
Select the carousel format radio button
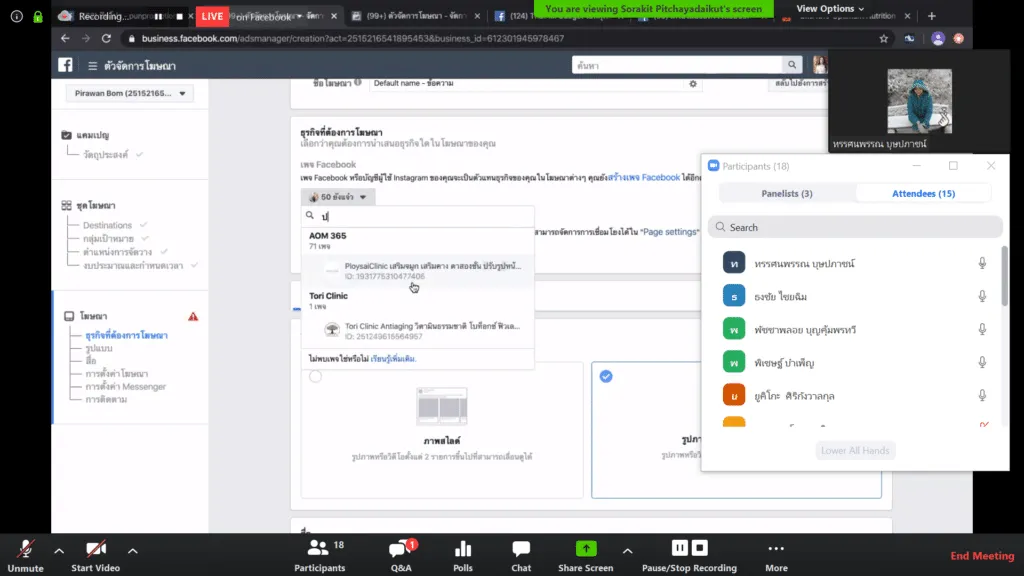tap(315, 376)
